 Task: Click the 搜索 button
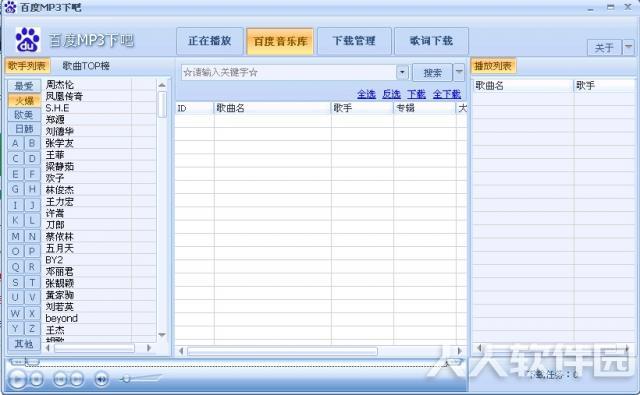[x=432, y=73]
